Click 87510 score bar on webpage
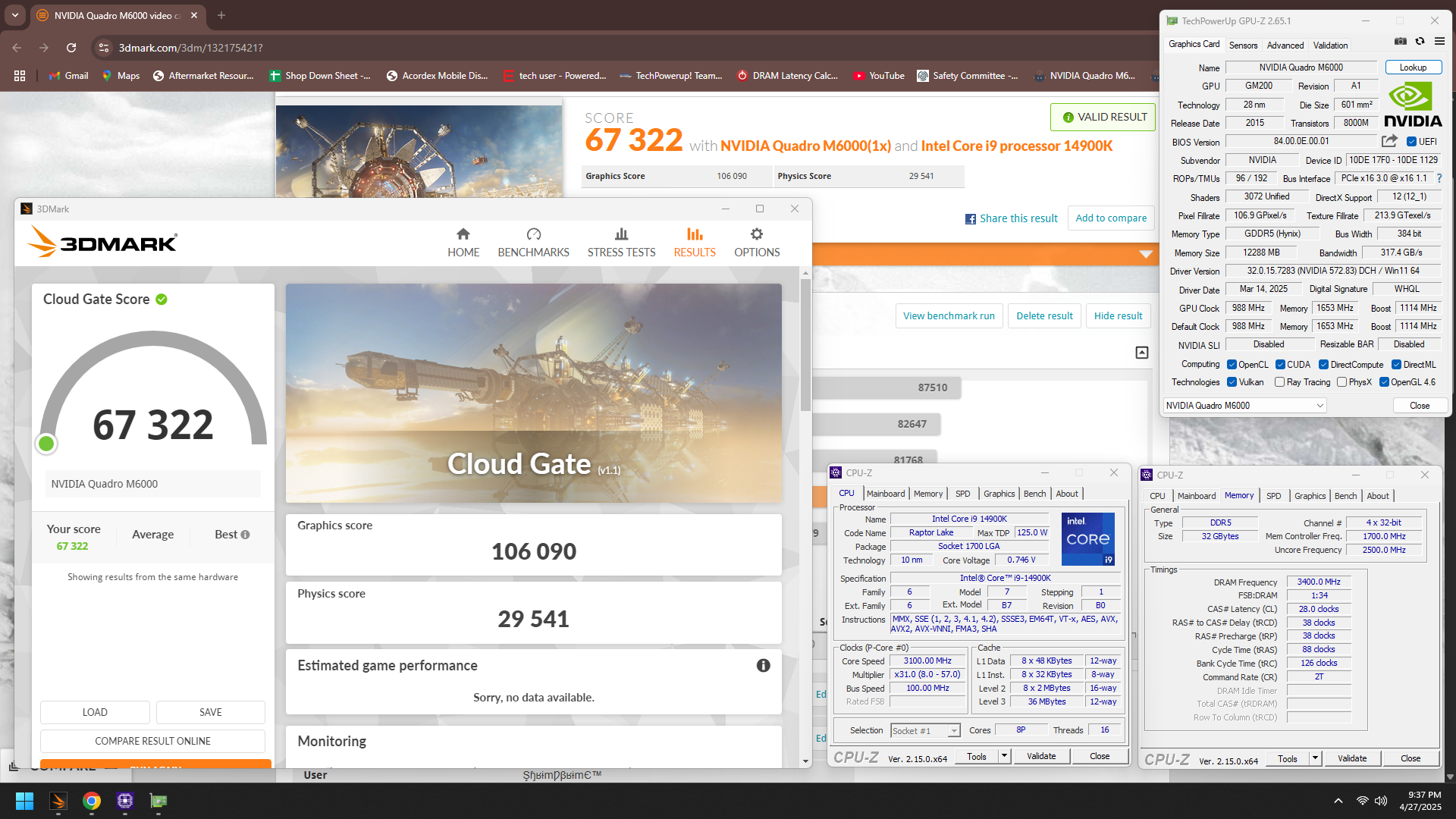Viewport: 1456px width, 819px height. point(887,388)
